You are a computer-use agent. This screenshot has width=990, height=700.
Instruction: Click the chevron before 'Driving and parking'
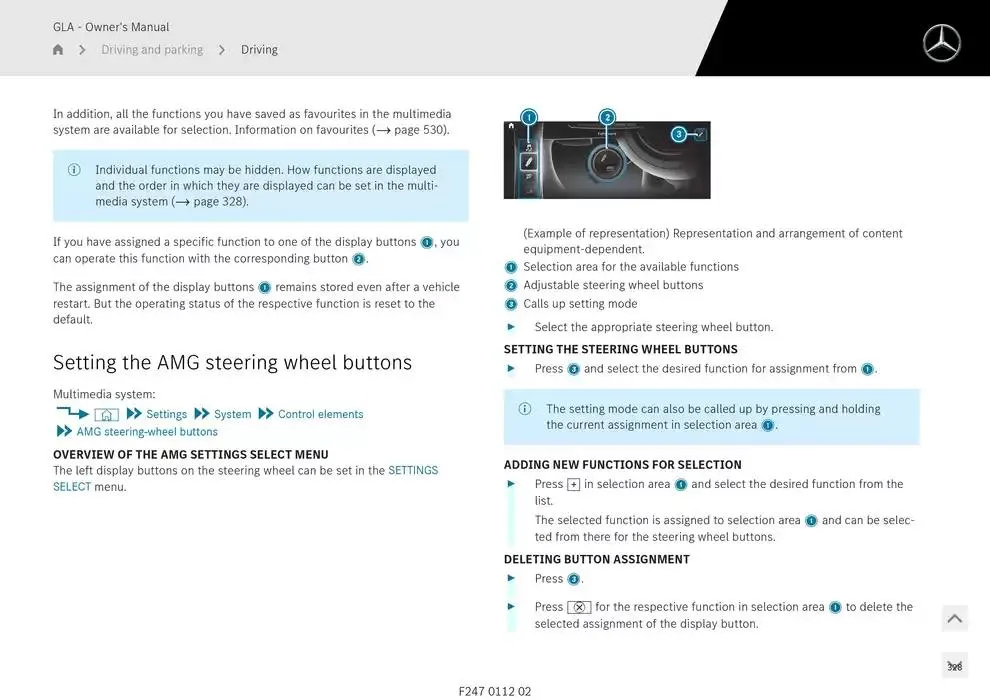point(82,50)
